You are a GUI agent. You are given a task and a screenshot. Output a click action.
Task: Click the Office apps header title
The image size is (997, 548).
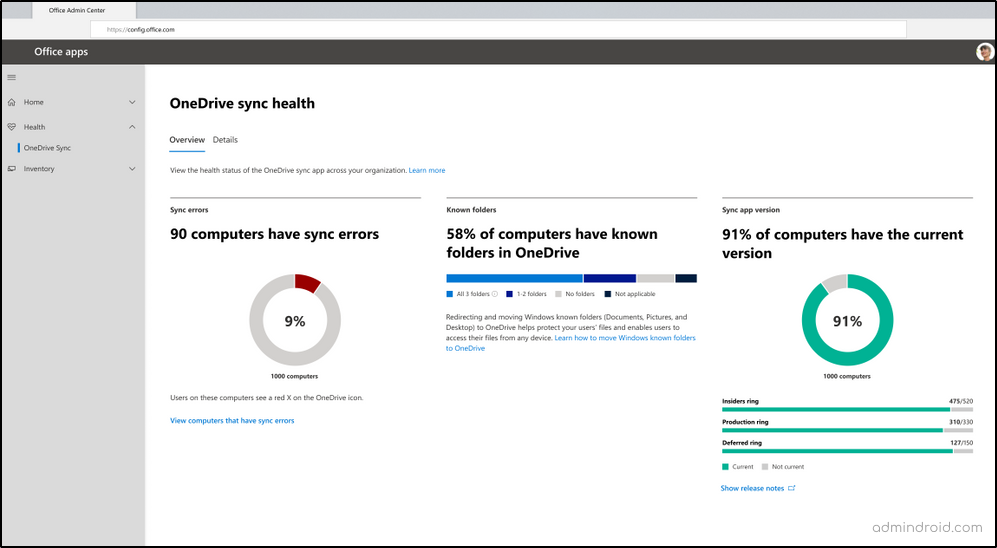tap(61, 52)
